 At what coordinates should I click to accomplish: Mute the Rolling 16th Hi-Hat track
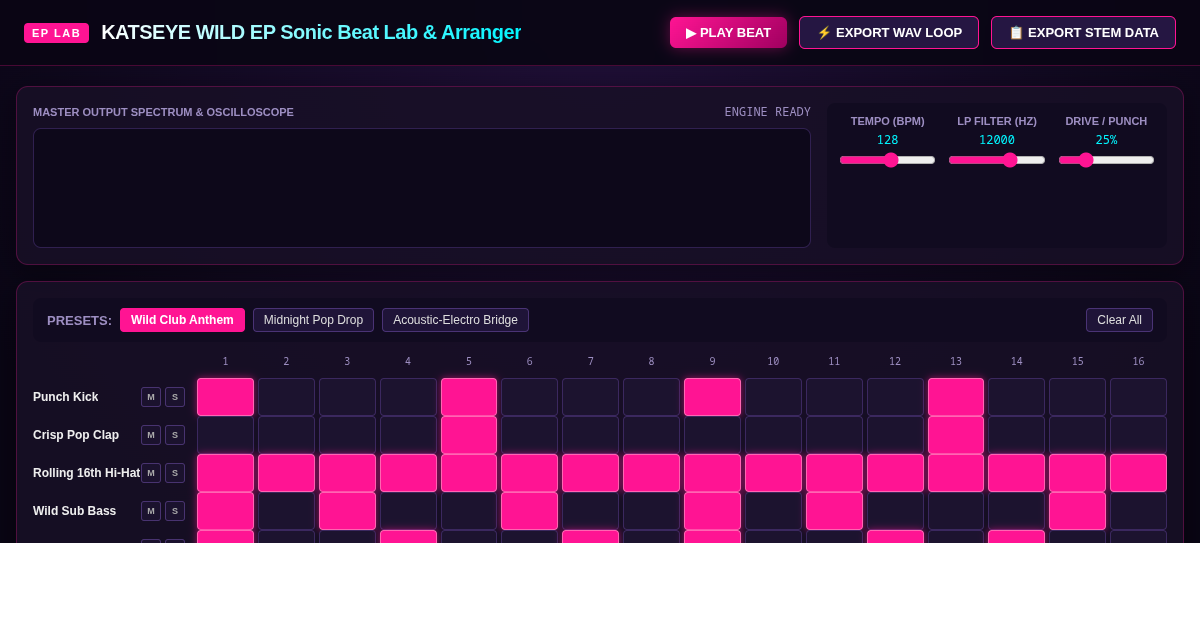151,473
